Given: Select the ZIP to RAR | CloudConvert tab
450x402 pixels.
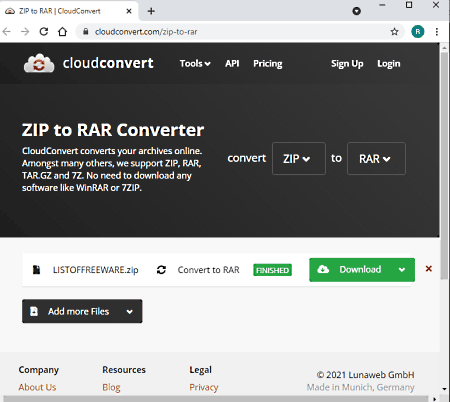Looking at the screenshot, I should tap(68, 11).
